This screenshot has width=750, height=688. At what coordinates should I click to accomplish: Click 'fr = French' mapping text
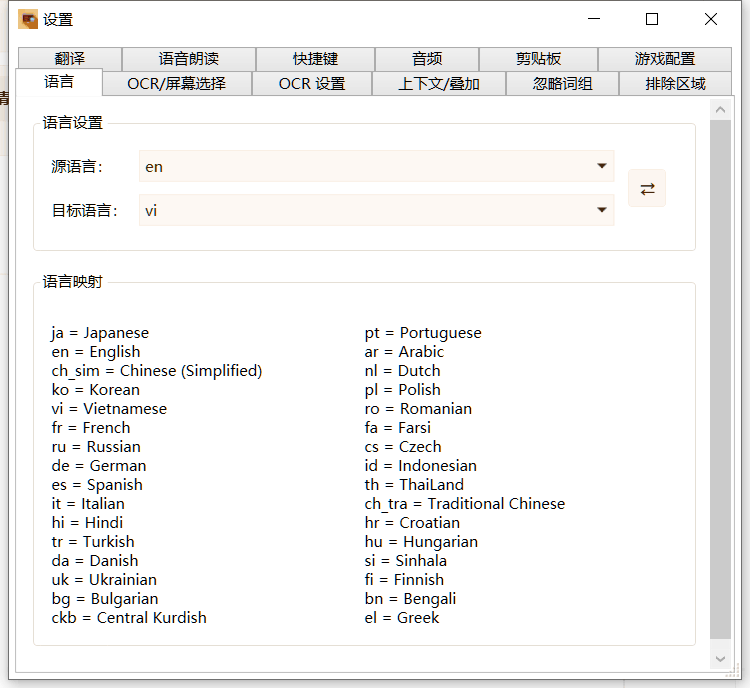pos(91,428)
